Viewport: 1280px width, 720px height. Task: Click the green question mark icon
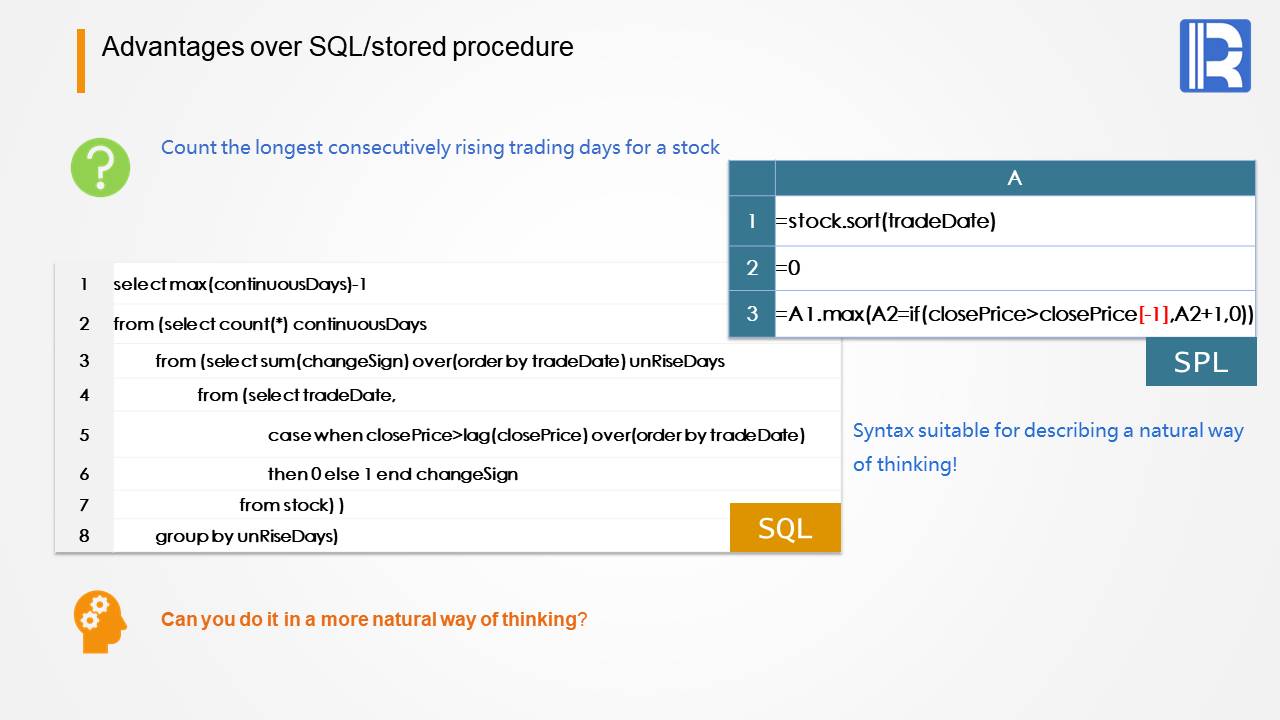[100, 167]
